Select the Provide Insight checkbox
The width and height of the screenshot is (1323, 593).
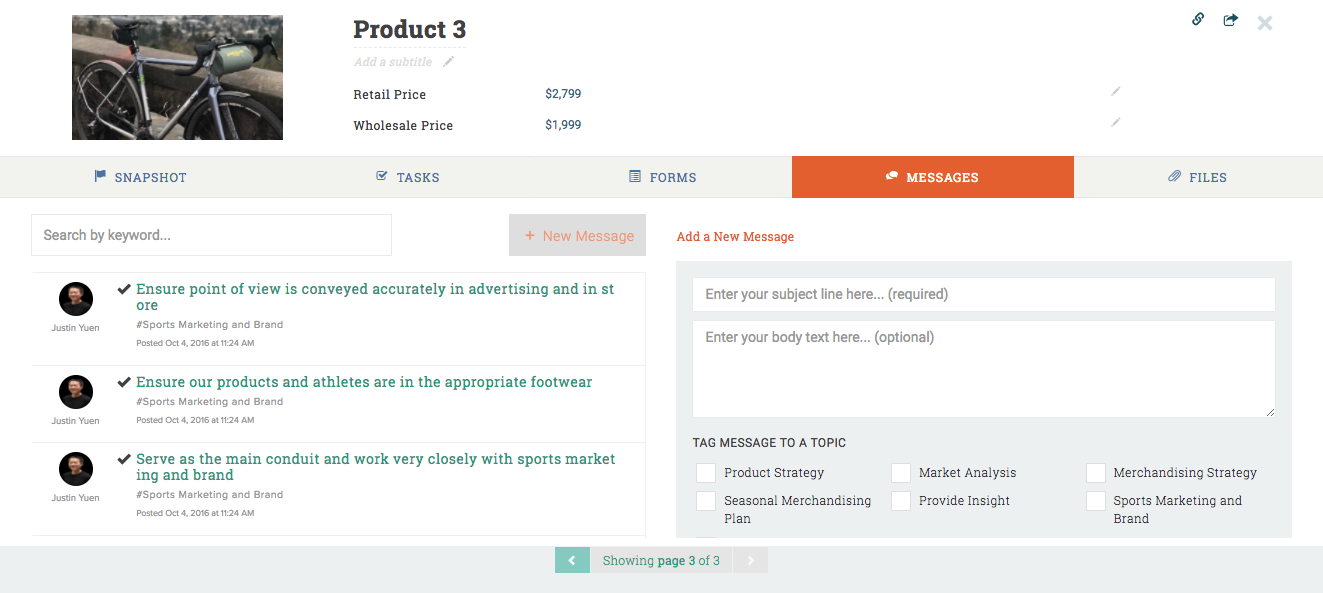[x=901, y=501]
